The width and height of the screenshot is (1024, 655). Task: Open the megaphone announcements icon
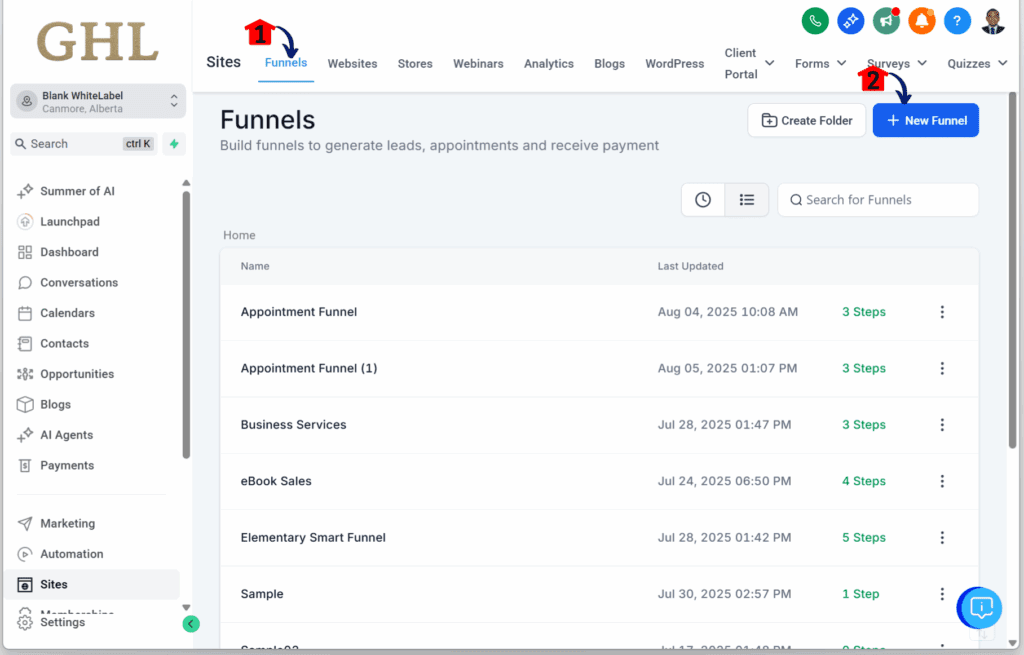(x=886, y=21)
